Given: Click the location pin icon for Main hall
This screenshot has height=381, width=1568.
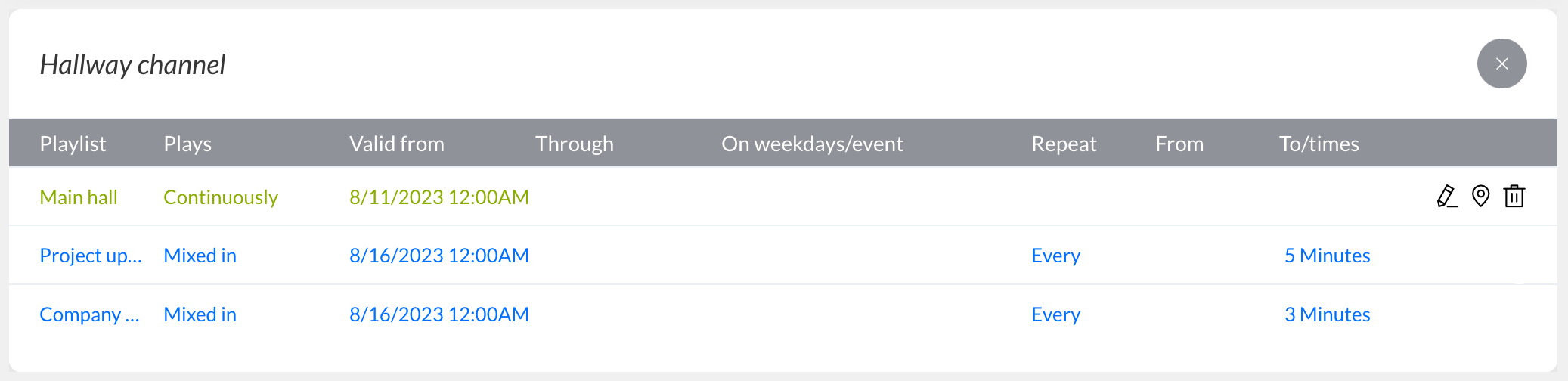Looking at the screenshot, I should 1480,197.
